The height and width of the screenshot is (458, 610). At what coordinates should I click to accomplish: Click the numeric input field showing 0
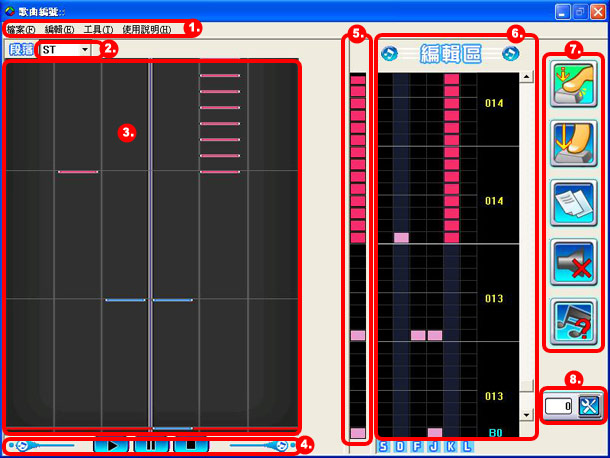pos(558,408)
